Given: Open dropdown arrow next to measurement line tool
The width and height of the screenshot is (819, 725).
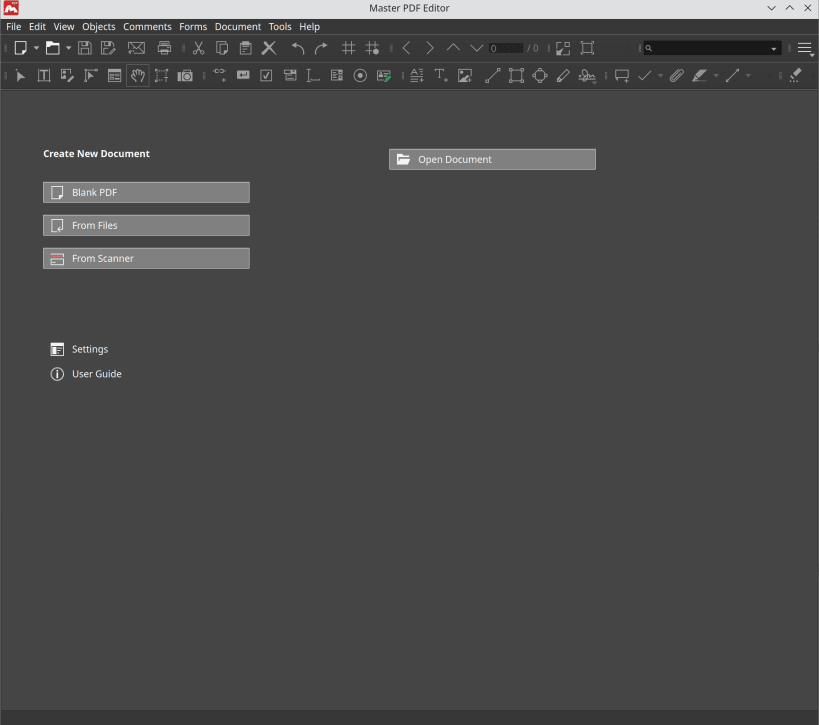Looking at the screenshot, I should pos(748,76).
